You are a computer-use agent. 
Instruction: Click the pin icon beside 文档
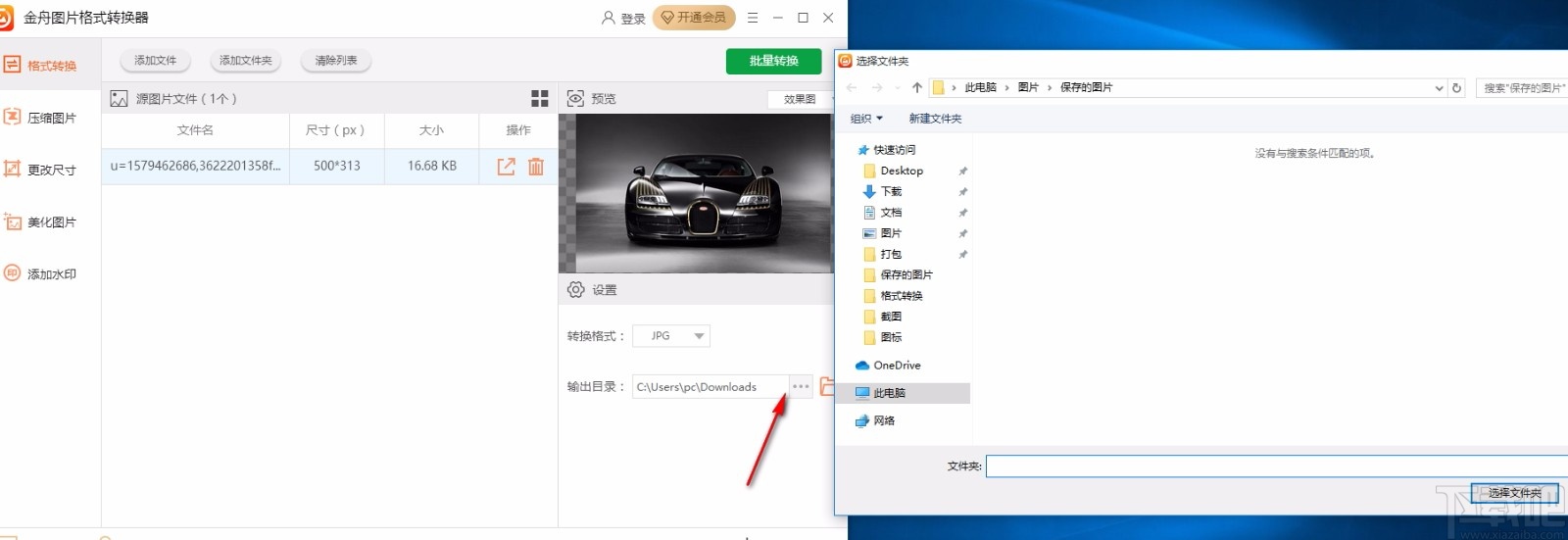point(962,213)
